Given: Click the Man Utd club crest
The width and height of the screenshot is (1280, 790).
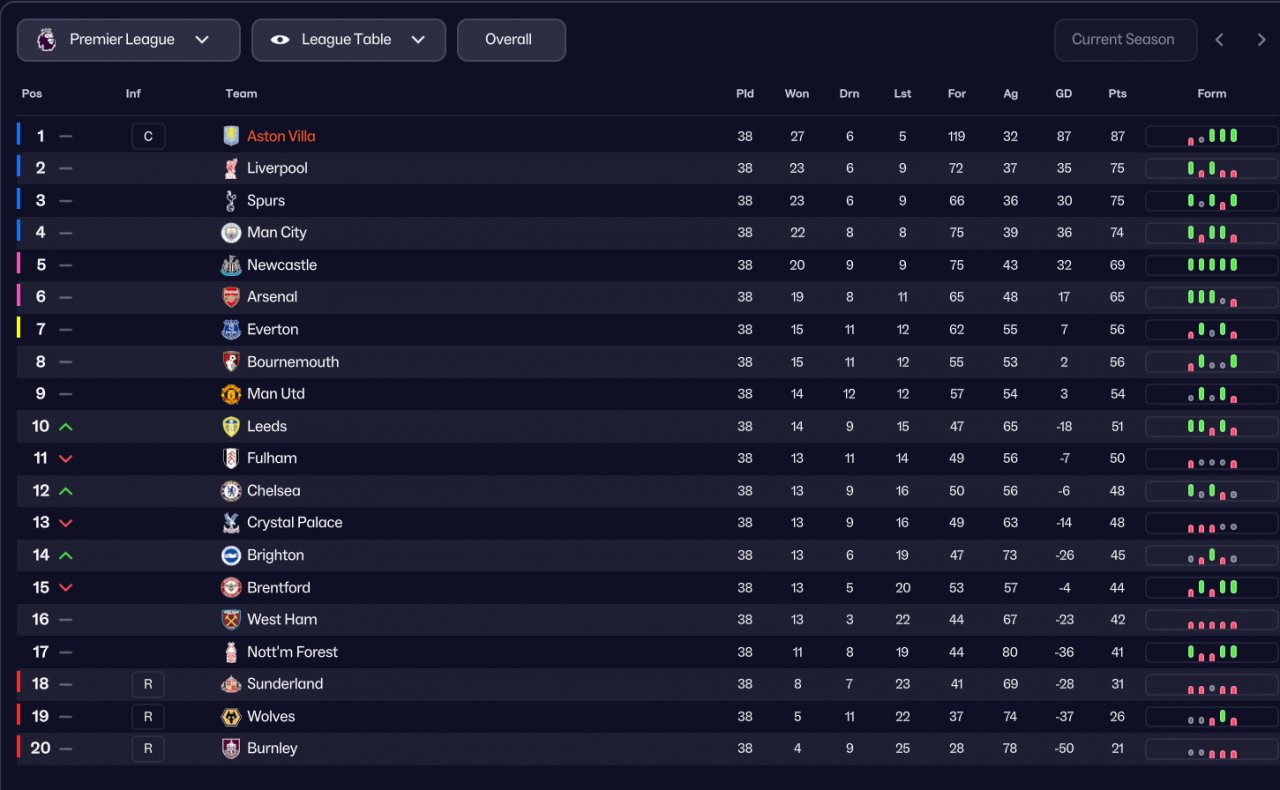Looking at the screenshot, I should point(231,394).
